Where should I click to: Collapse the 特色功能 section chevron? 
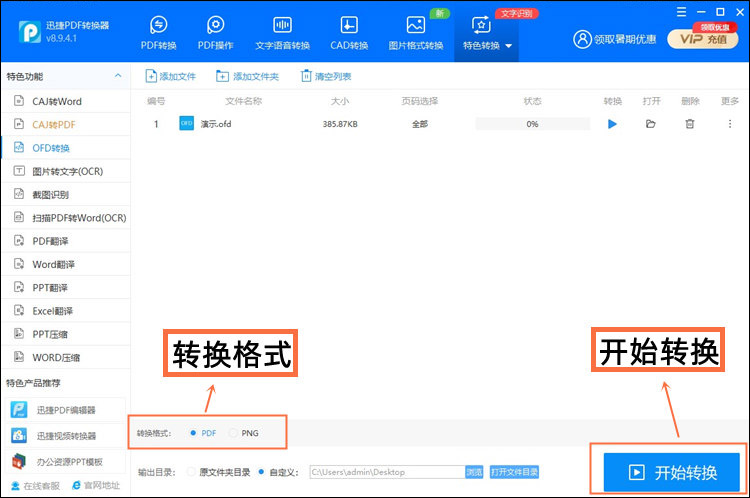coord(118,76)
